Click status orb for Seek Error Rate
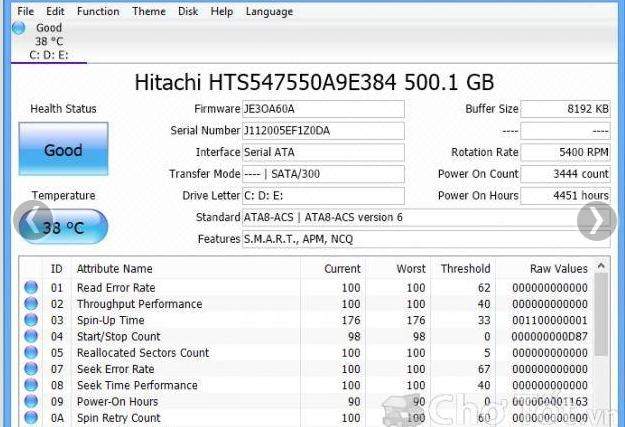Image resolution: width=625 pixels, height=427 pixels. click(x=31, y=368)
